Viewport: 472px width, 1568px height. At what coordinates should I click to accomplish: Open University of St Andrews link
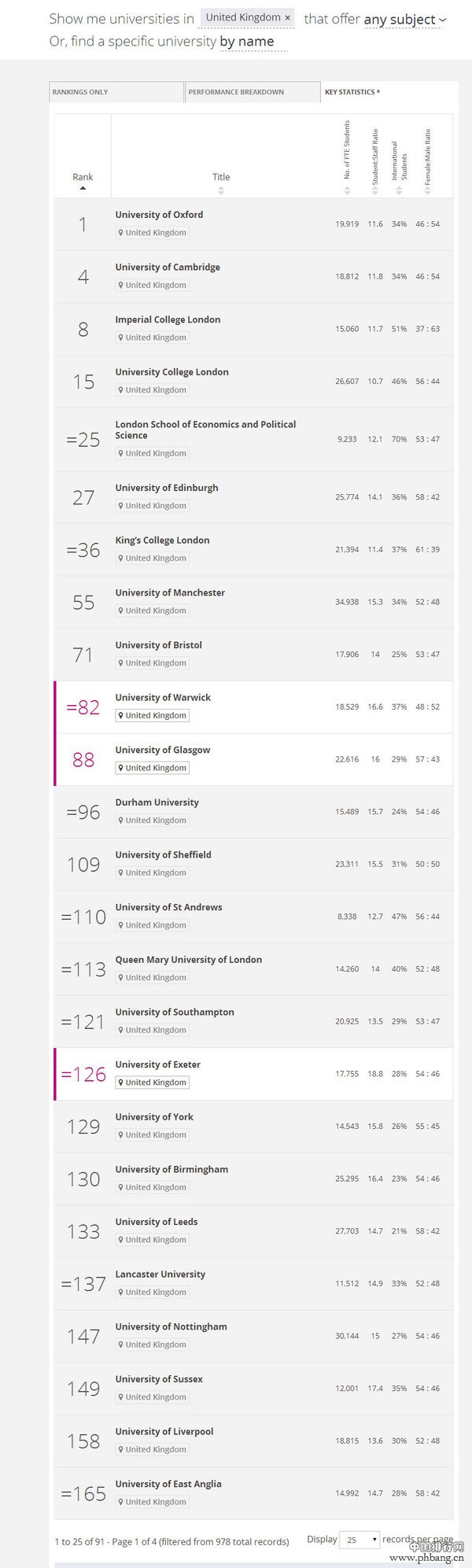pyautogui.click(x=168, y=907)
